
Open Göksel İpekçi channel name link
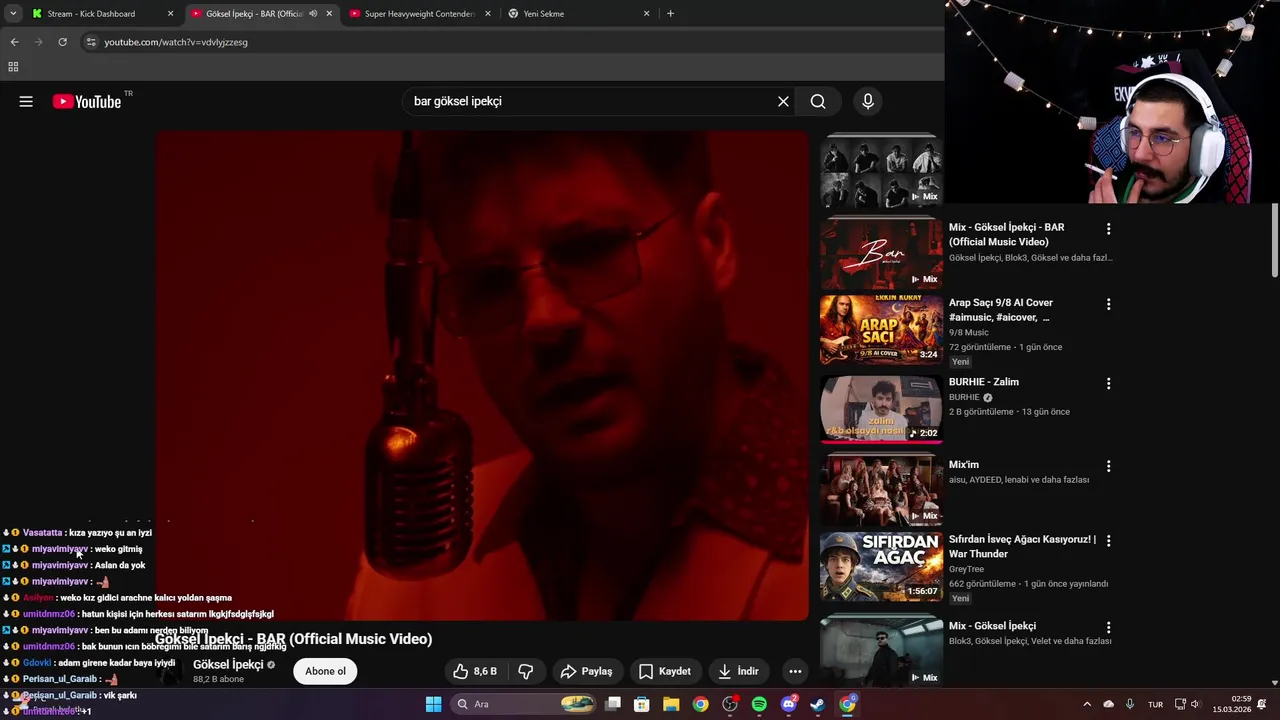tap(228, 664)
